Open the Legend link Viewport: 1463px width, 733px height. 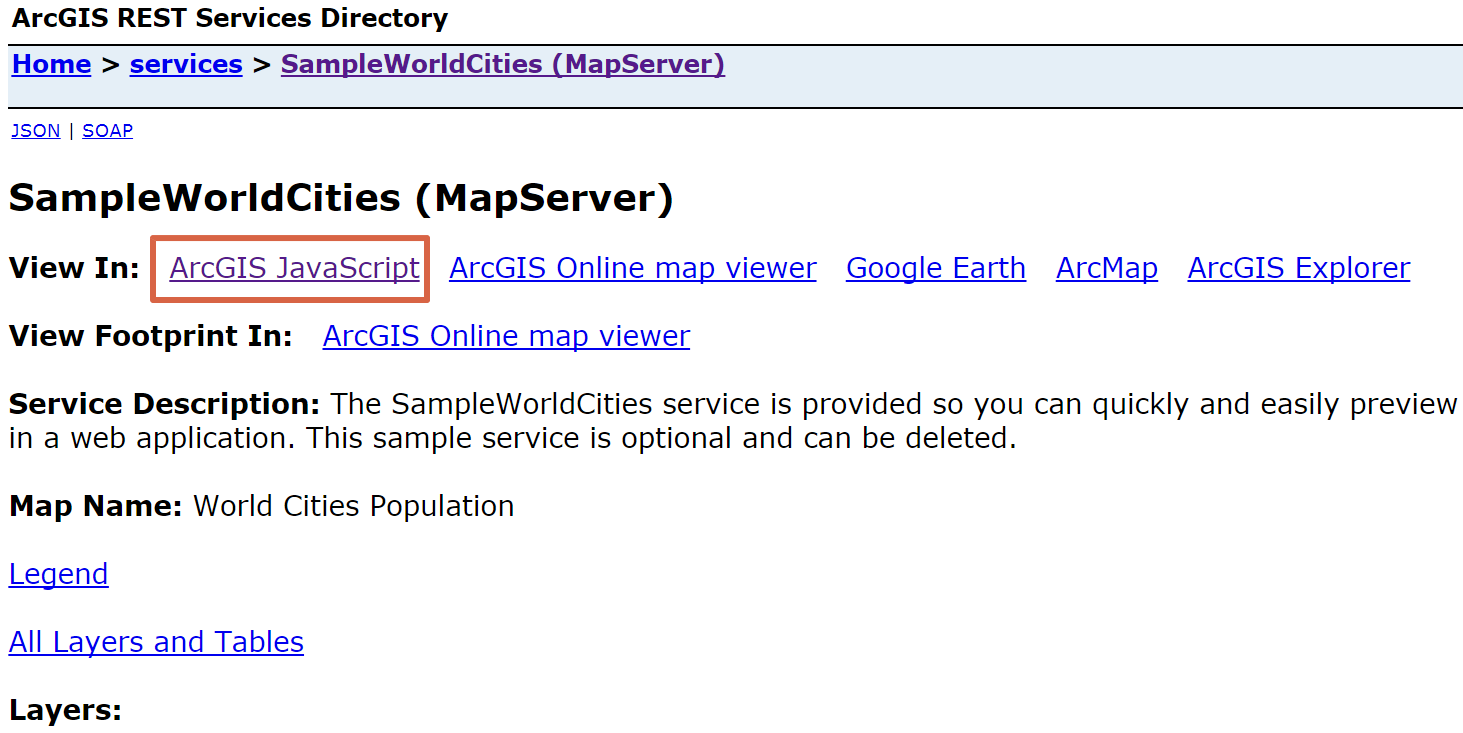pyautogui.click(x=59, y=574)
